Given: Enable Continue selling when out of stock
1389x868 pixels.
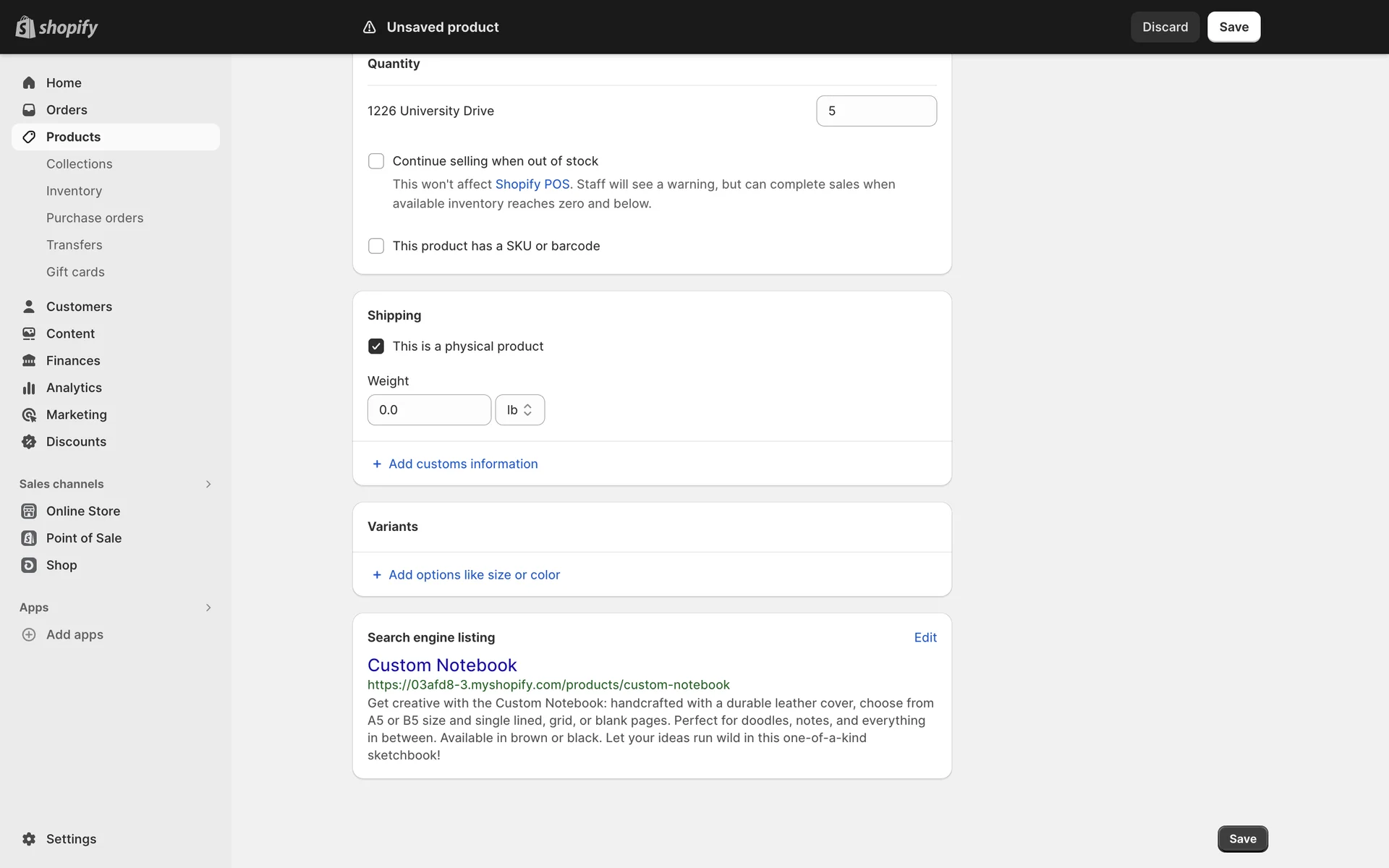Looking at the screenshot, I should tap(376, 161).
